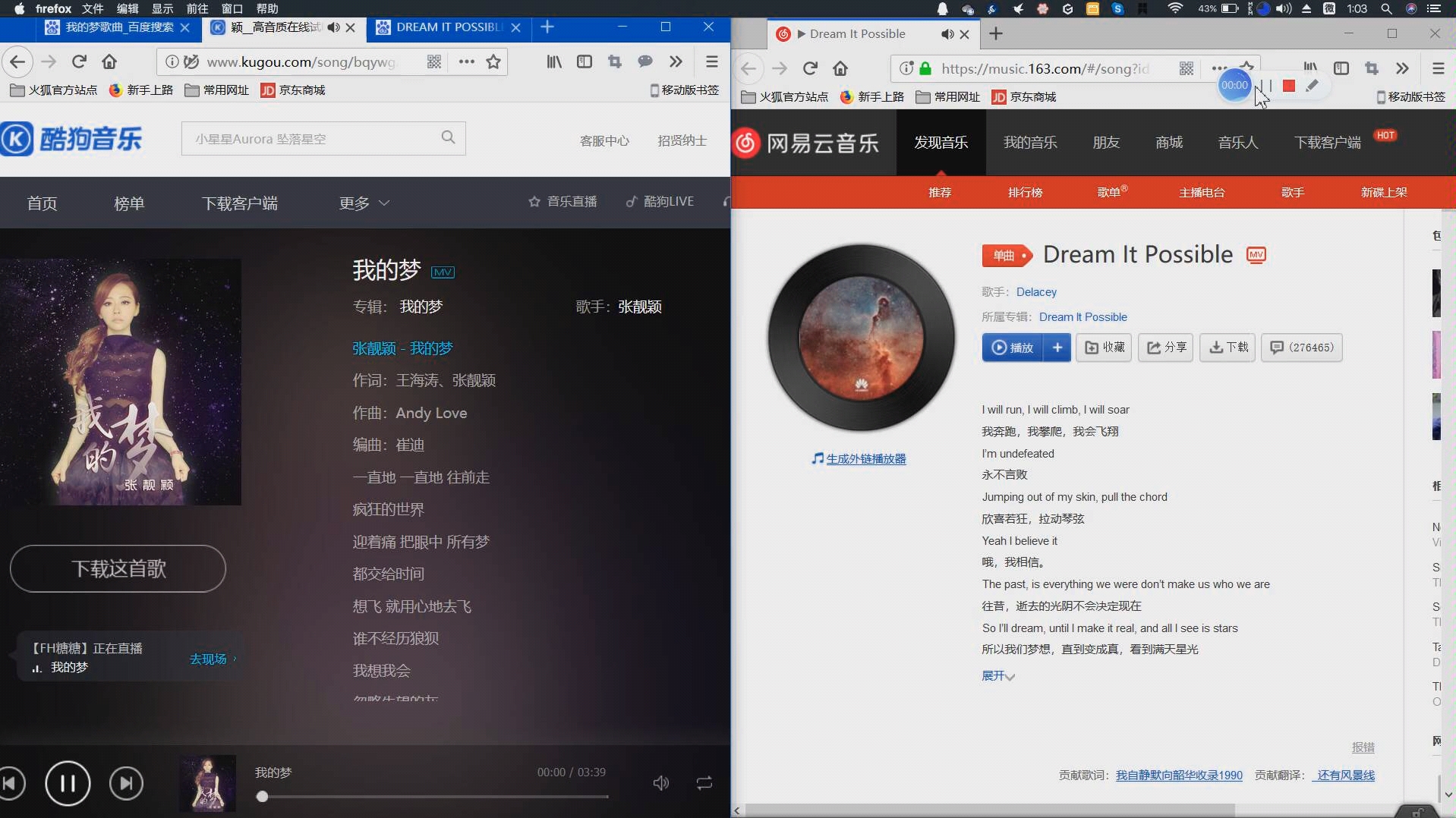Expand lyrics with 展开 link
Viewport: 1456px width, 818px height.
pos(997,675)
